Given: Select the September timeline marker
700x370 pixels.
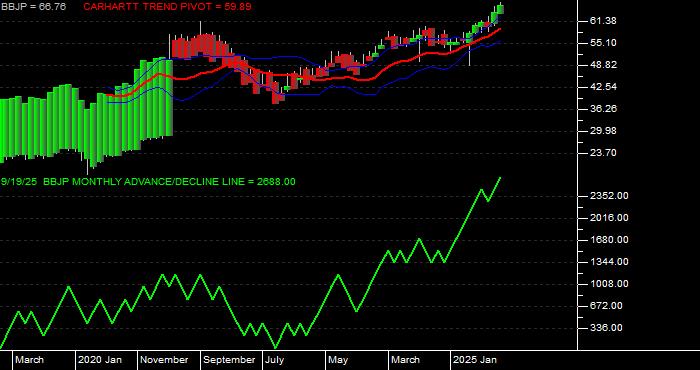Looking at the screenshot, I should tap(229, 360).
